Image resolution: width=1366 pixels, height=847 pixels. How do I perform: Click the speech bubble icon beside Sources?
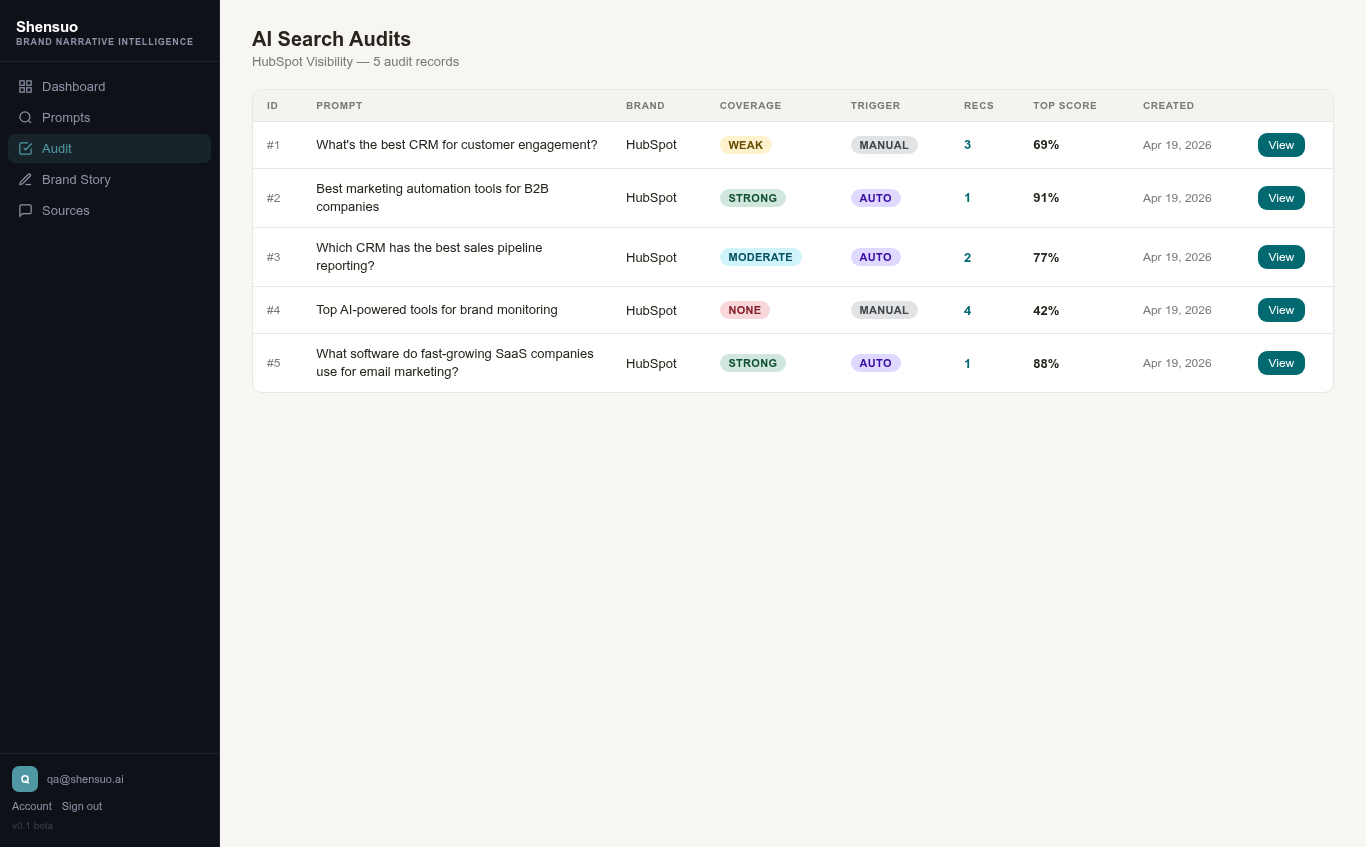tap(25, 210)
